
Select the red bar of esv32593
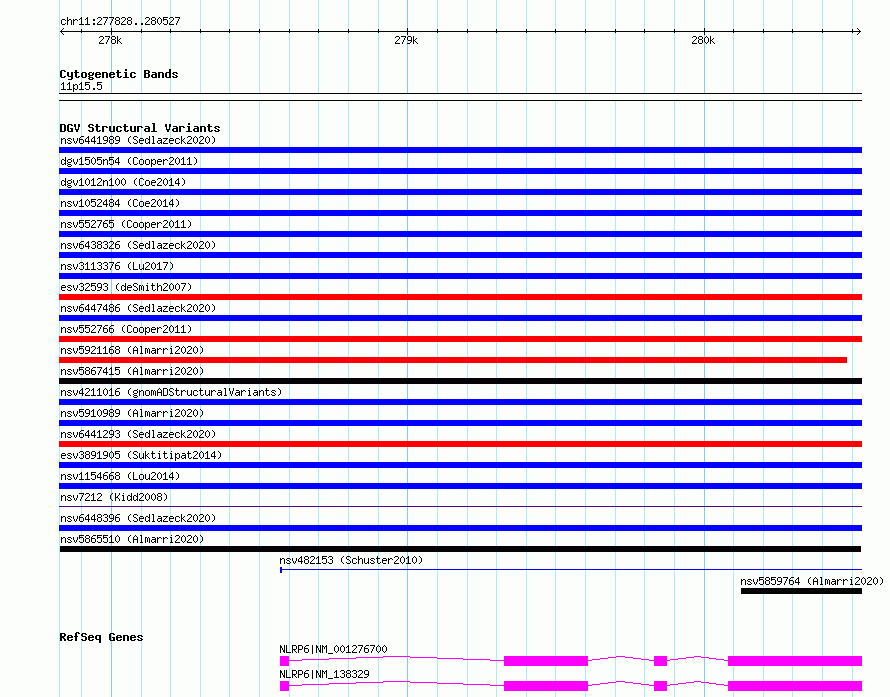click(460, 297)
